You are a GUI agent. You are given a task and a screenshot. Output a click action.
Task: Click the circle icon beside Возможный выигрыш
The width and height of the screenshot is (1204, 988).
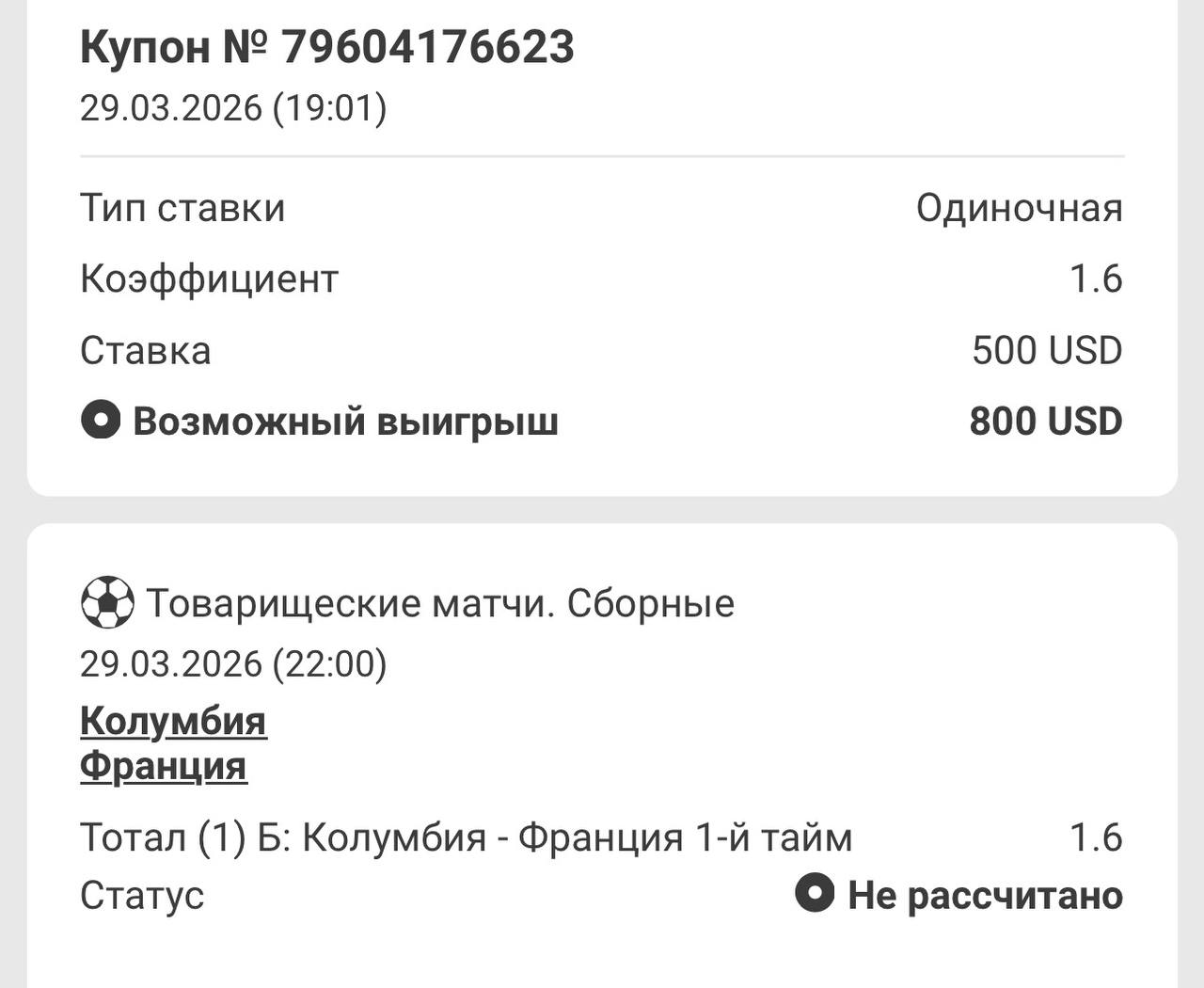coord(101,421)
